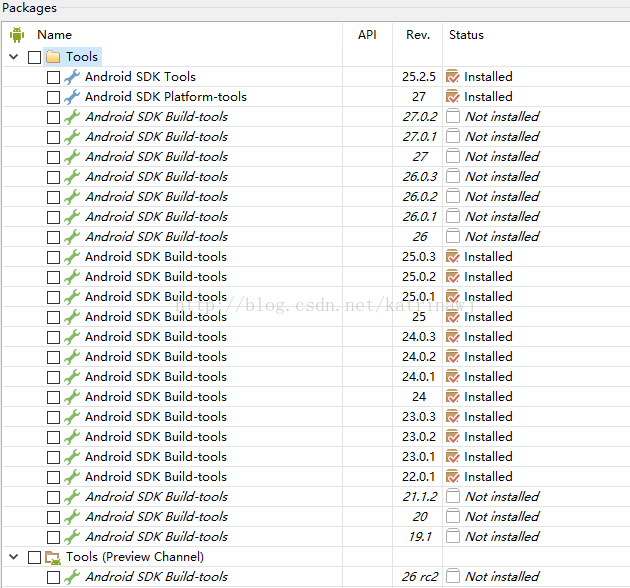Click the Installed text for revision 23.0.2
The image size is (630, 588).
(488, 437)
